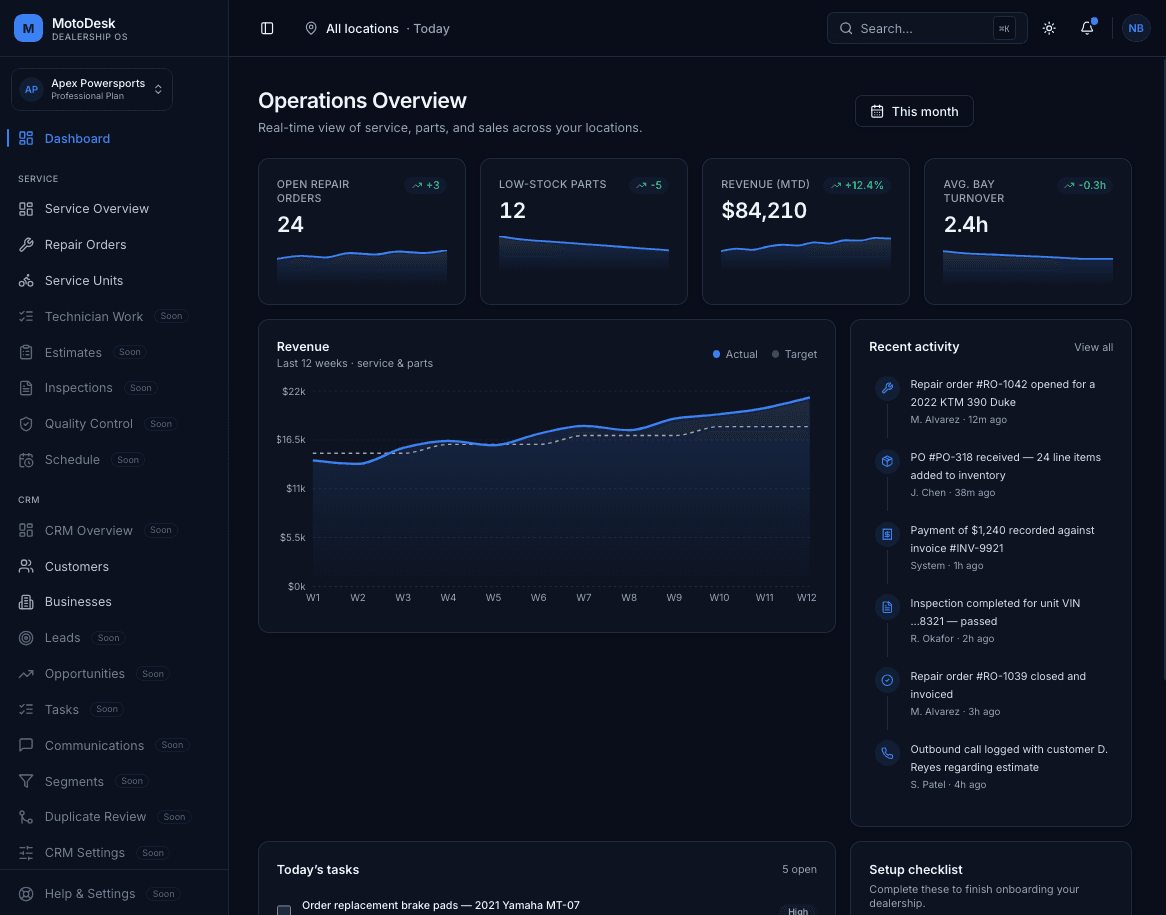Click the Service Units motorcycle icon
Image resolution: width=1166 pixels, height=915 pixels.
pos(26,280)
